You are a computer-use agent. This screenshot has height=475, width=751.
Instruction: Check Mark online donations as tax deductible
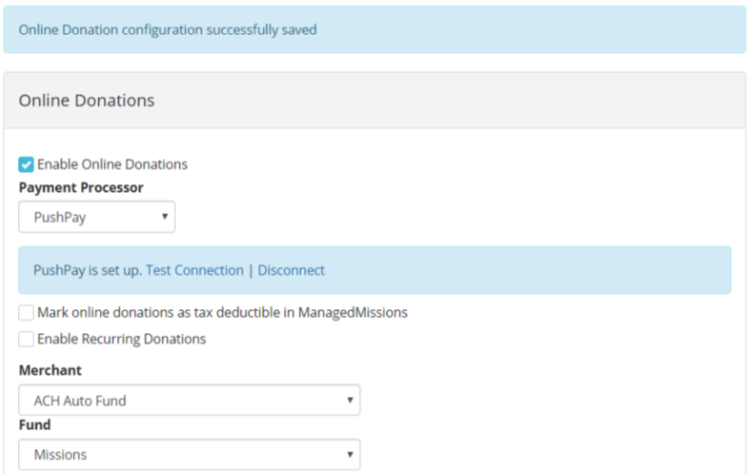click(26, 313)
